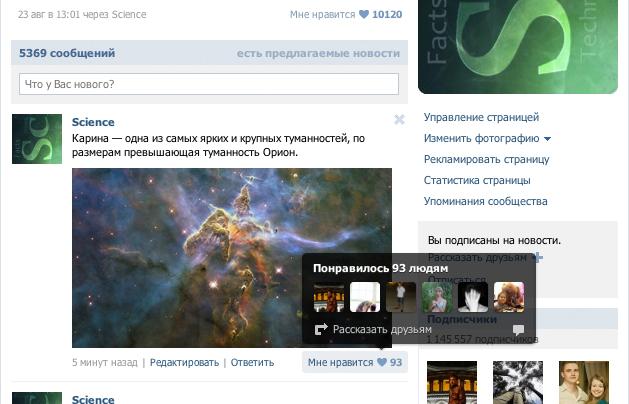The width and height of the screenshot is (629, 404).
Task: Open Статистика страницы link
Action: tap(477, 180)
